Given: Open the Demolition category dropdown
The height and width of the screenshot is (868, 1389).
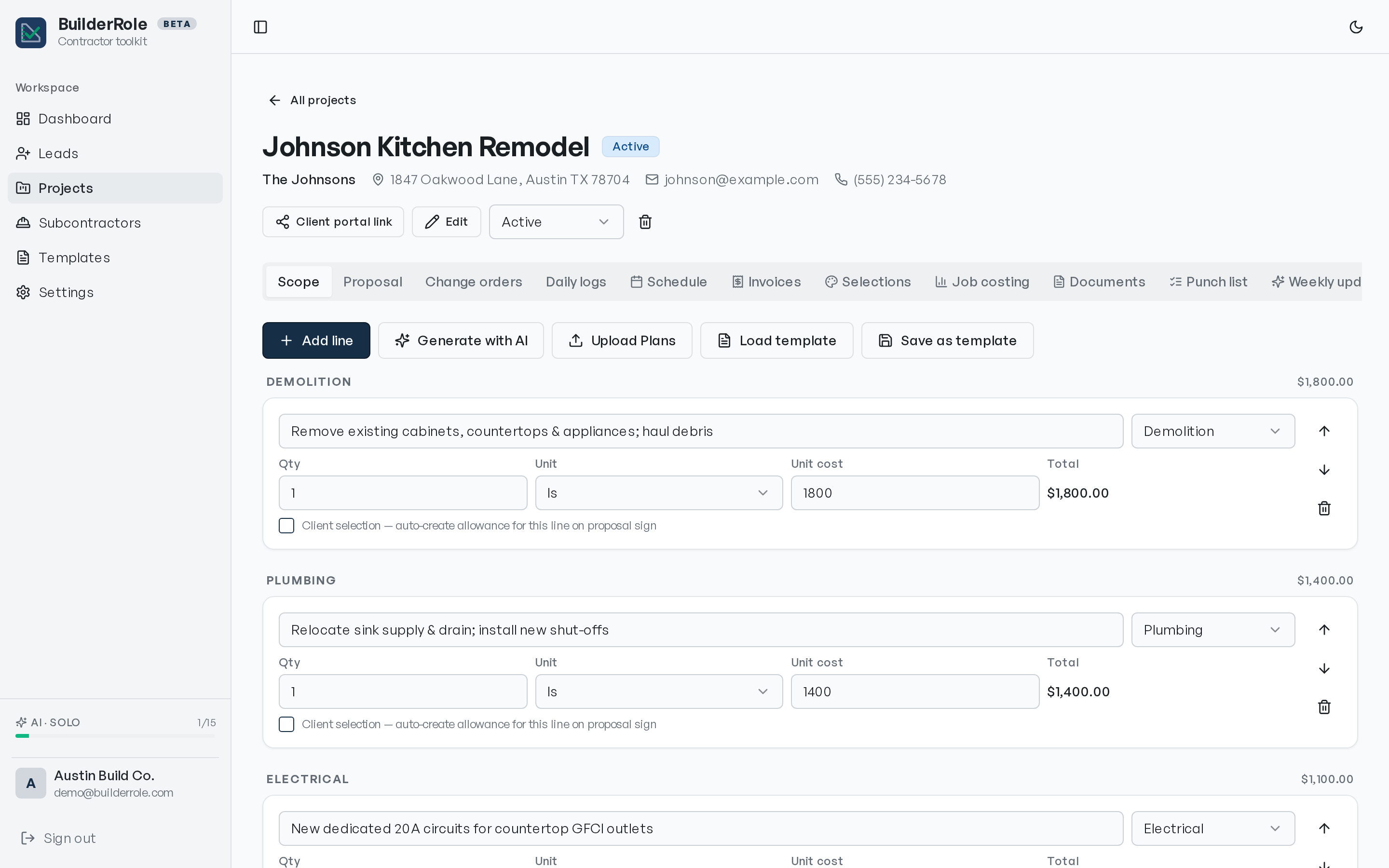Looking at the screenshot, I should tap(1213, 431).
